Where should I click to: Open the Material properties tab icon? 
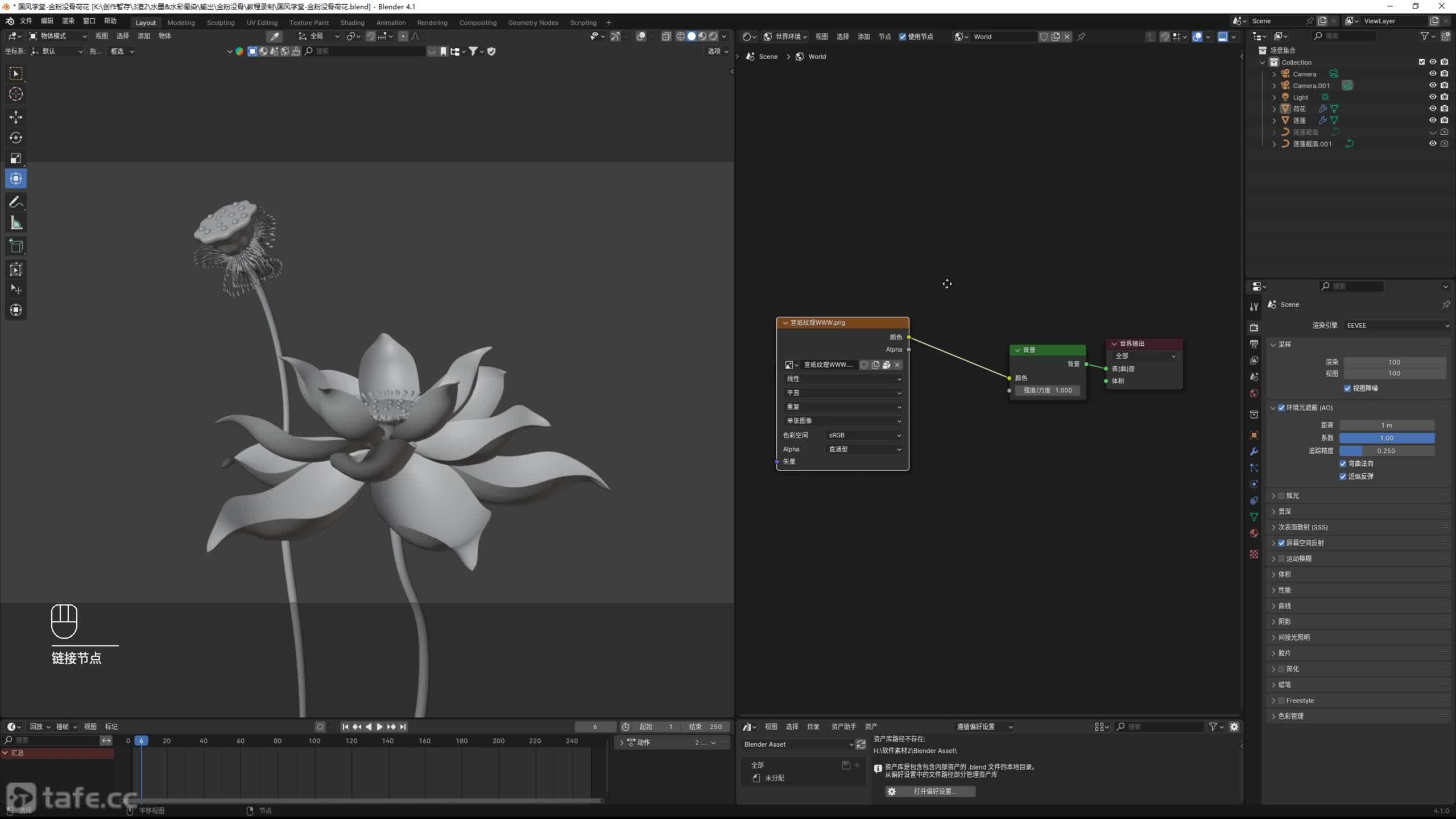[x=1254, y=533]
